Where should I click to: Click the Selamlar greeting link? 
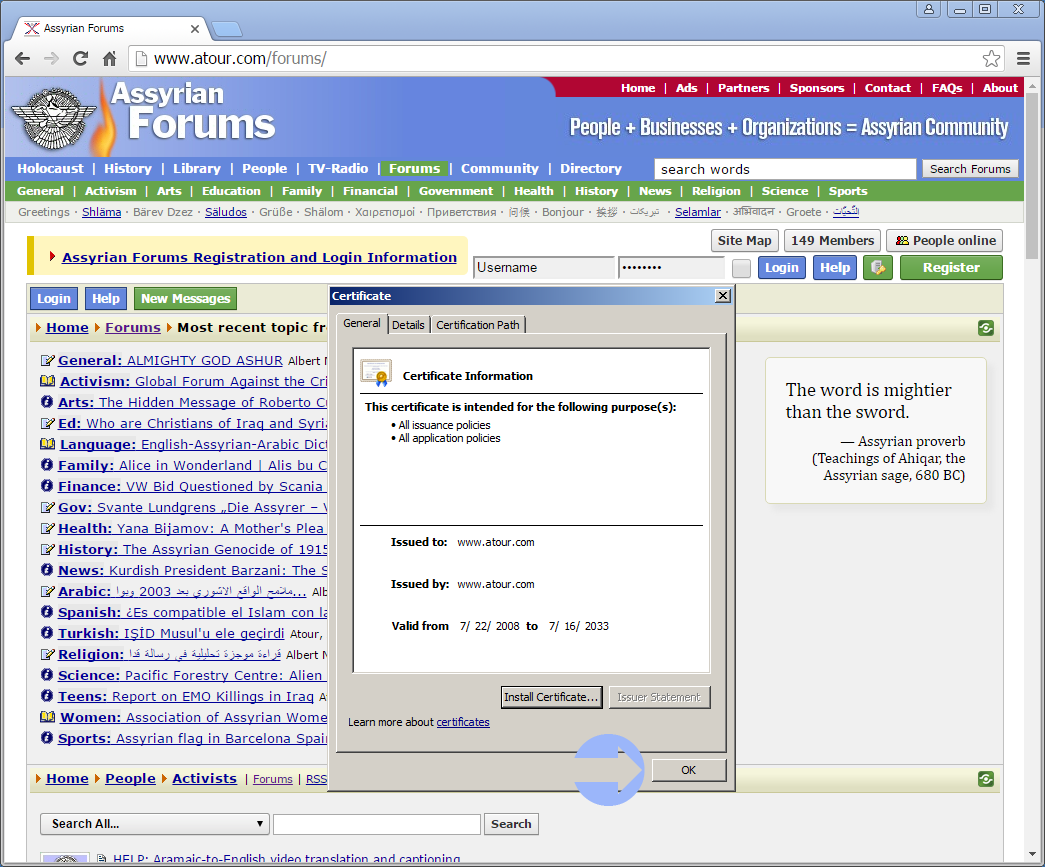pyautogui.click(x=697, y=212)
